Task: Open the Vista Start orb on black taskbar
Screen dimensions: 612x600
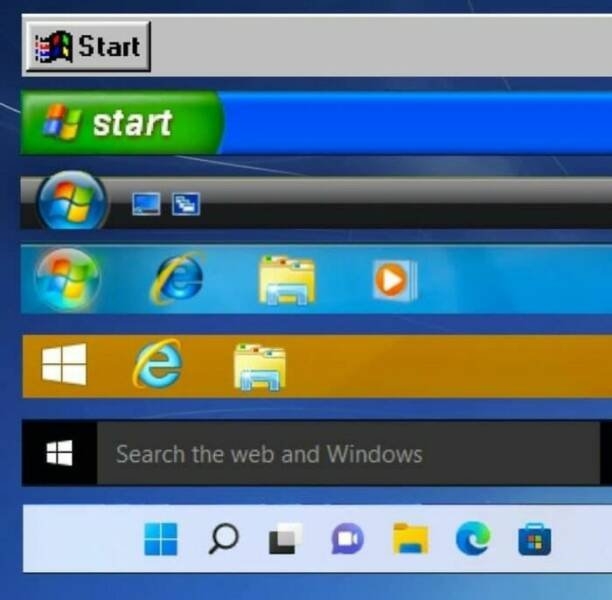Action: pos(71,203)
